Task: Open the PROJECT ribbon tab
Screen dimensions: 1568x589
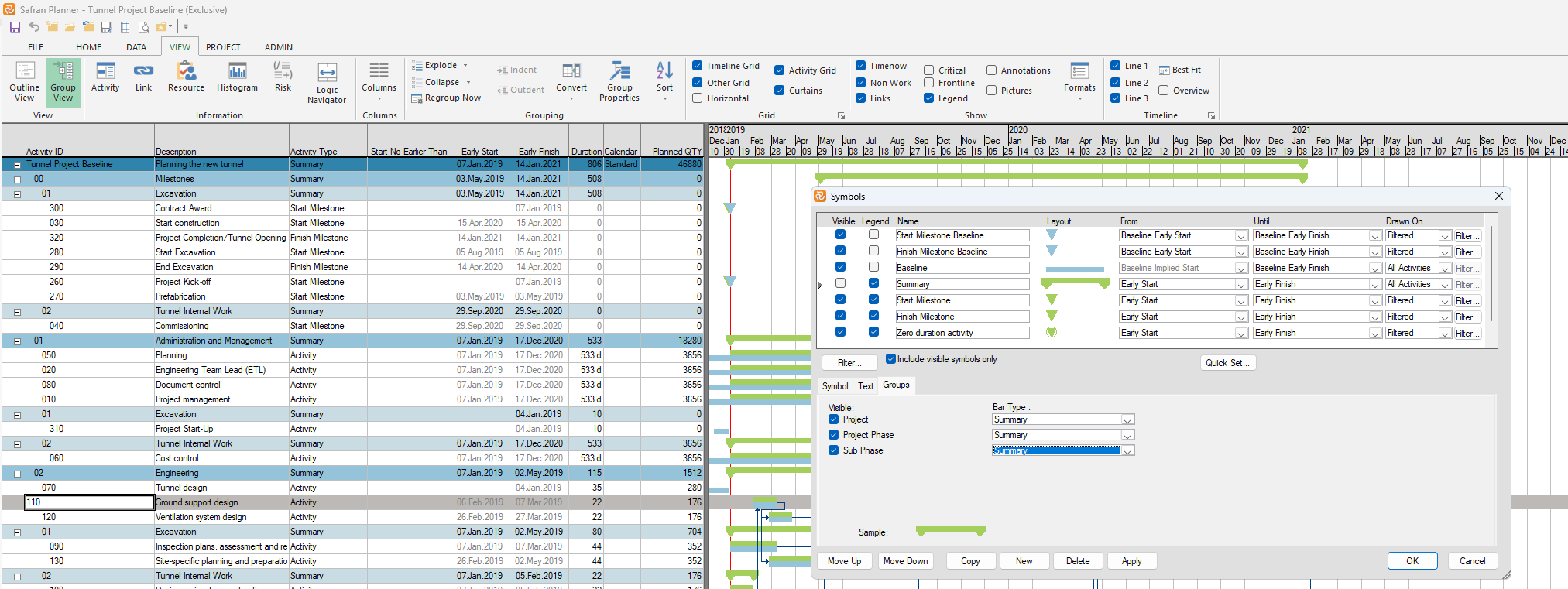Action: coord(223,47)
